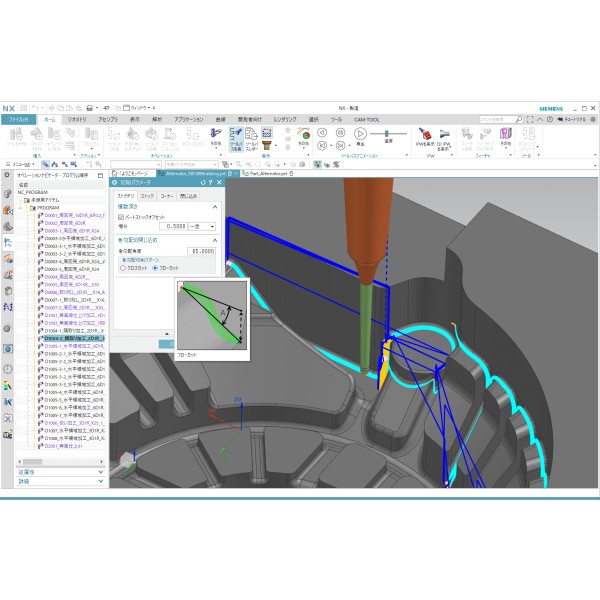Viewport: 600px width, 600px height.
Task: Open the メニュー(M) dropdown
Action: [21, 165]
